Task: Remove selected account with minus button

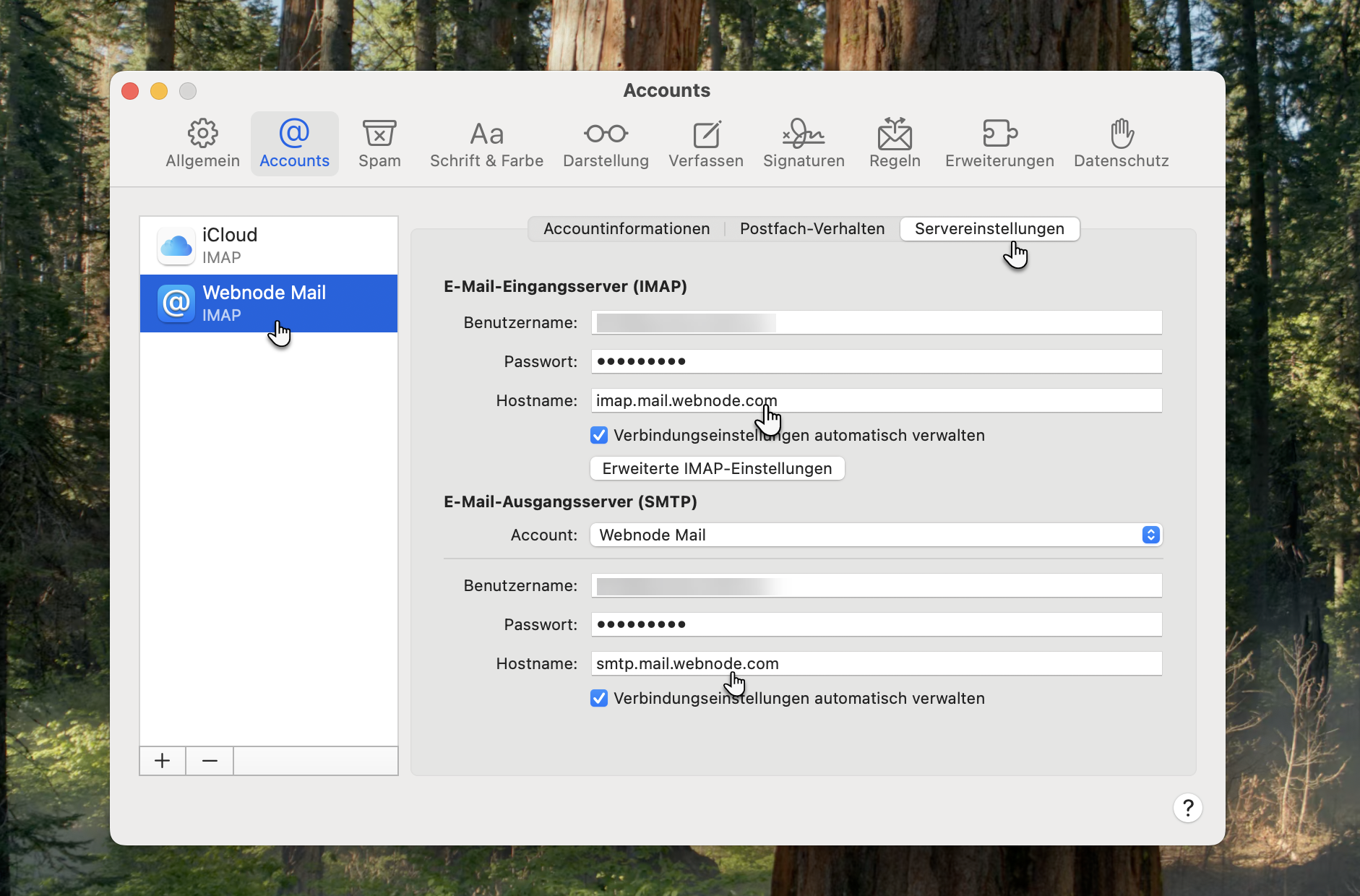Action: [x=210, y=761]
